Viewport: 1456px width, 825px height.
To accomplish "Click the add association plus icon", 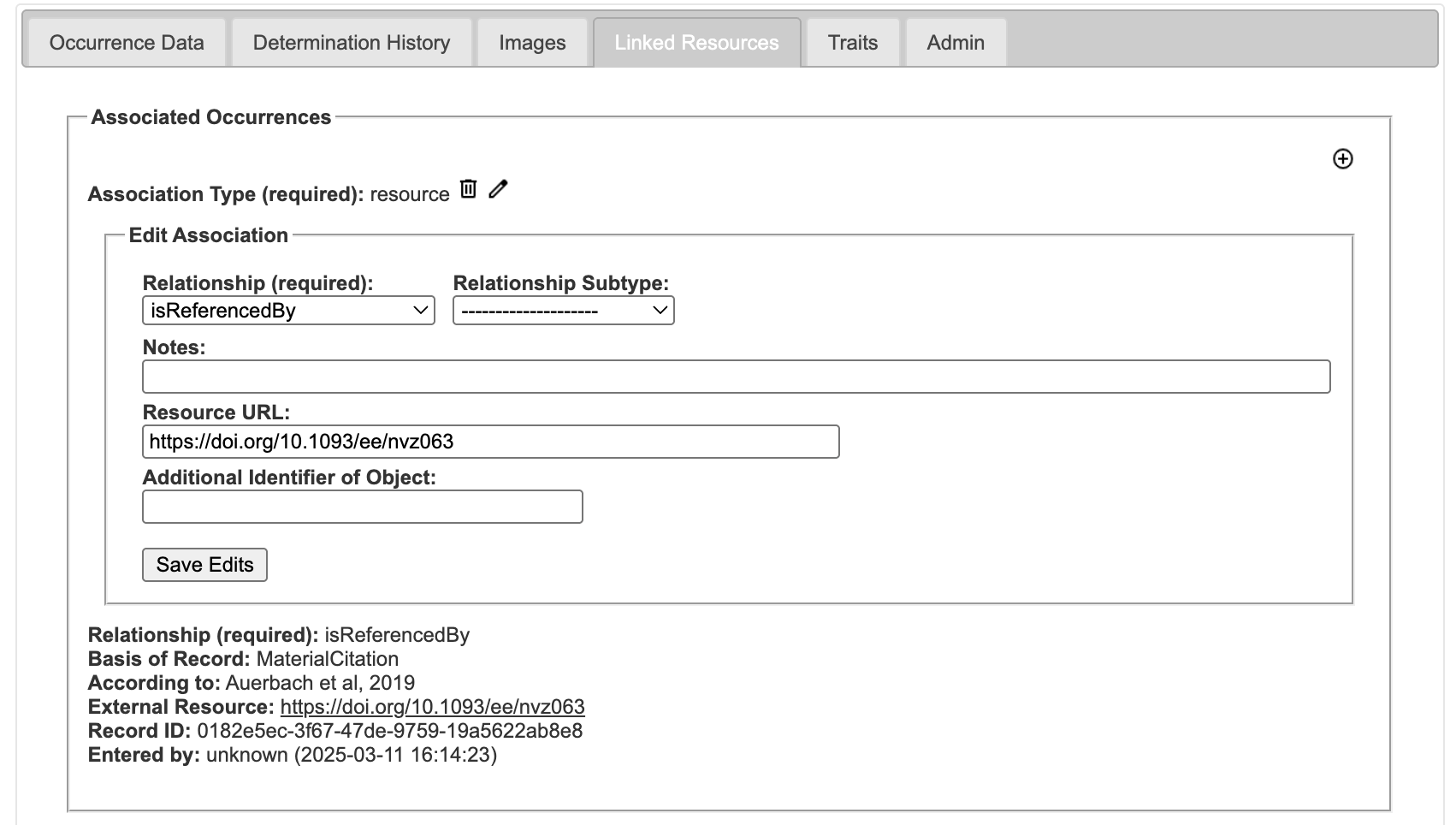I will 1342,159.
